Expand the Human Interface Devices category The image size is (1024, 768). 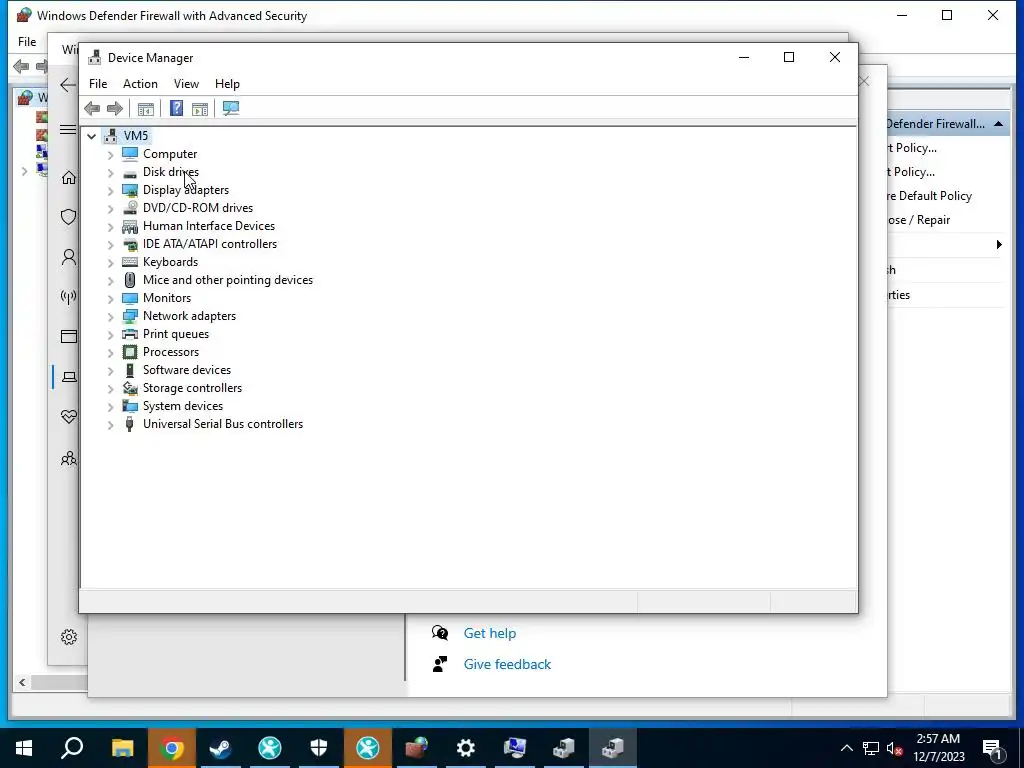pos(110,227)
